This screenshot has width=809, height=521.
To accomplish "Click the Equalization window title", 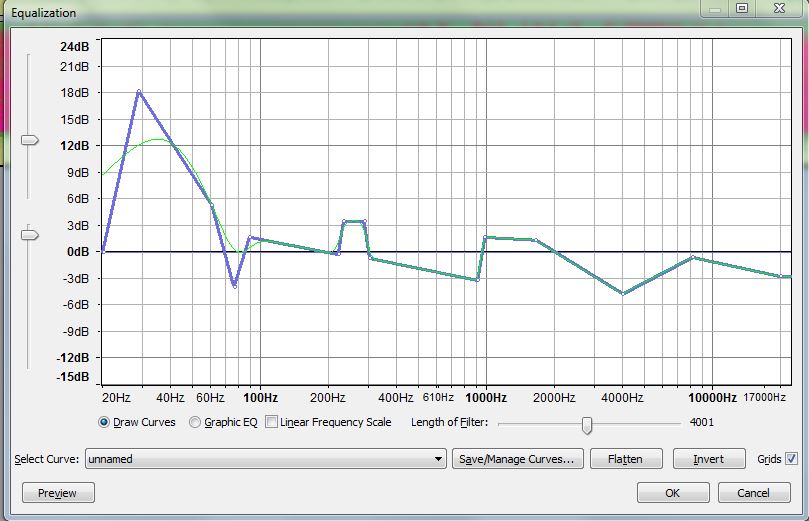I will tap(43, 13).
